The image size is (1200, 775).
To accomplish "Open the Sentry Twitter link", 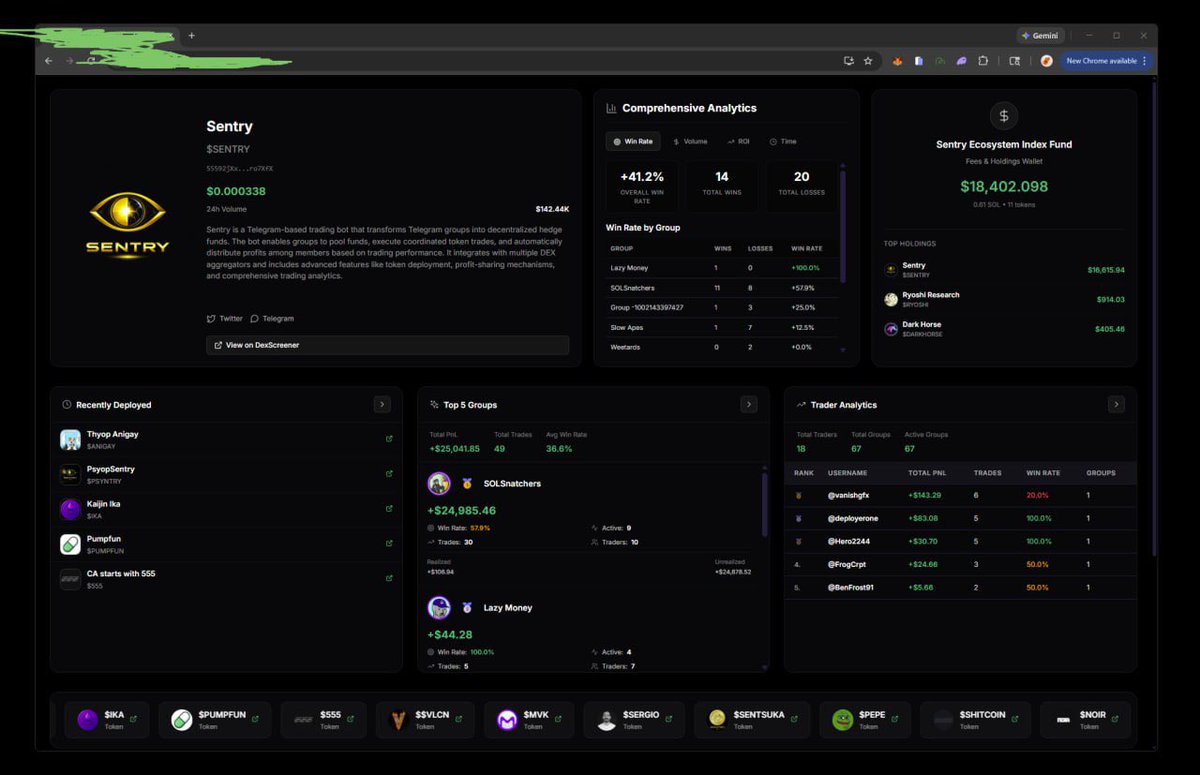I will click(225, 319).
